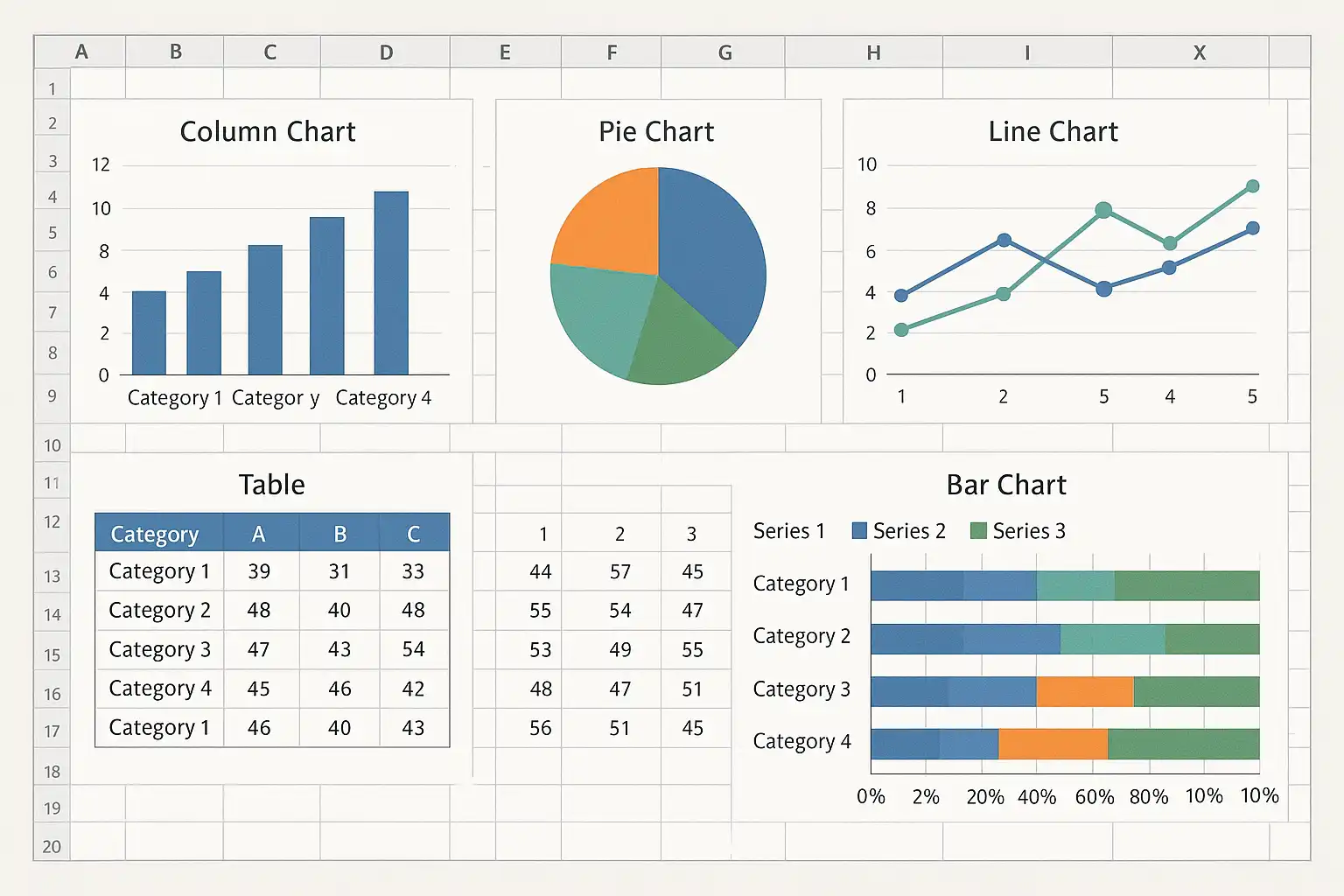Screen dimensions: 1344x896
Task: Click the row 20 header
Action: (x=52, y=846)
